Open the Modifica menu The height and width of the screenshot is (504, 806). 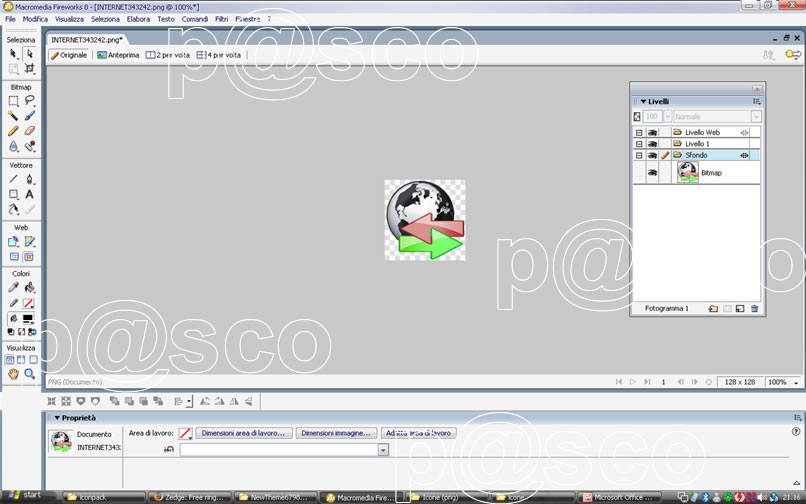pyautogui.click(x=35, y=19)
